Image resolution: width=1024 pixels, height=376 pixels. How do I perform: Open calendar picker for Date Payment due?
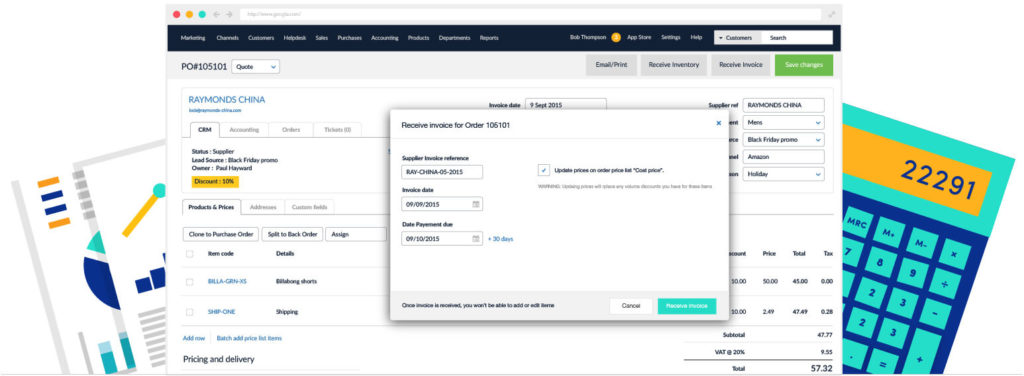coord(475,239)
